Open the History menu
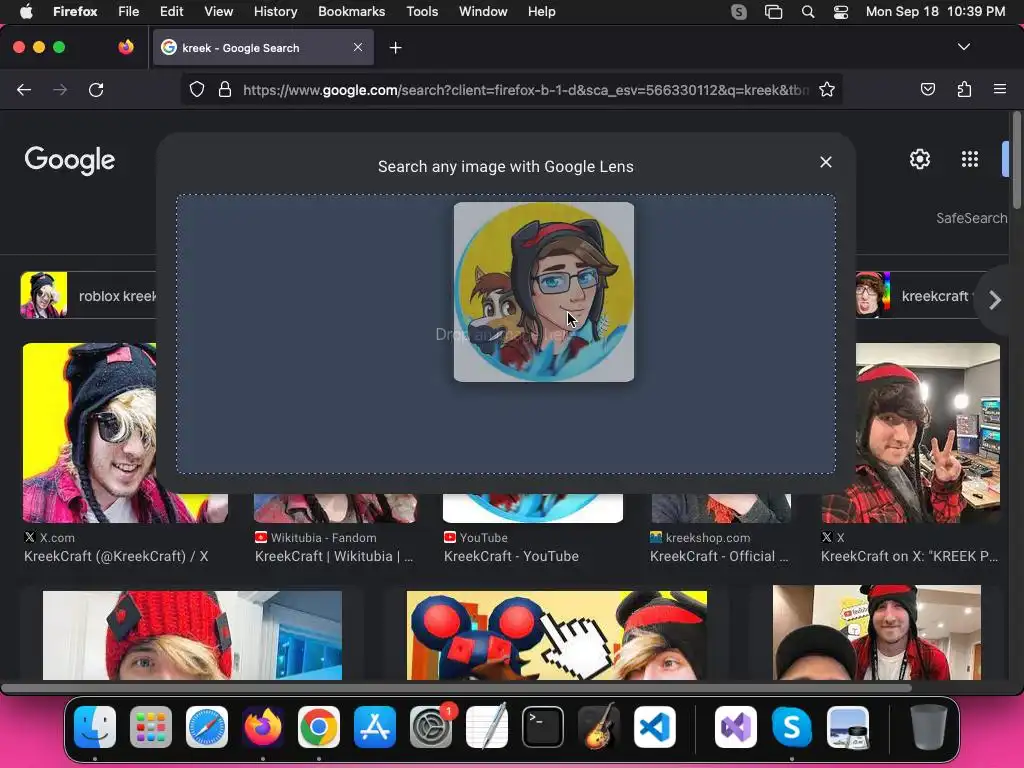 pos(275,12)
